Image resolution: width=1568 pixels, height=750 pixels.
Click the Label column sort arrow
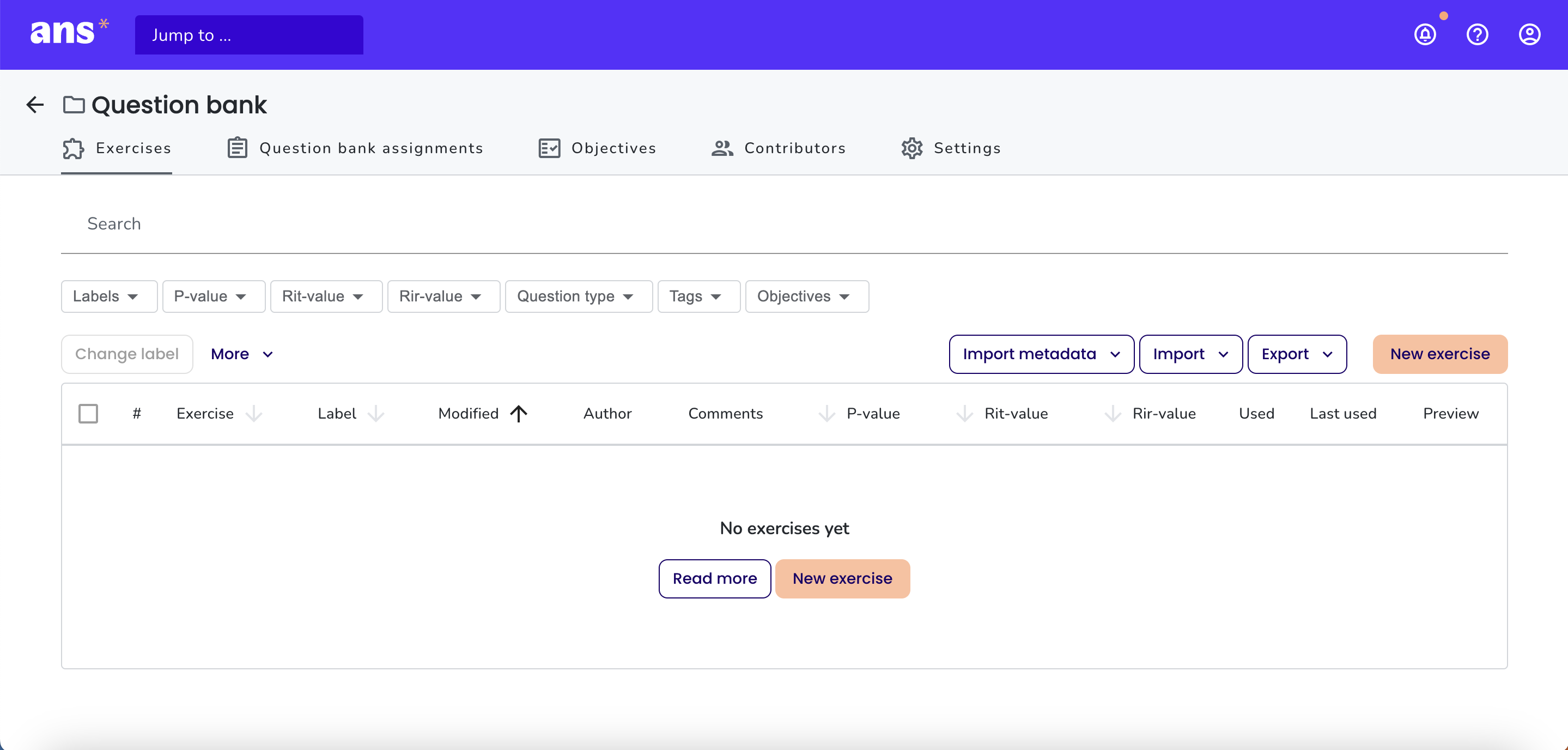point(376,414)
